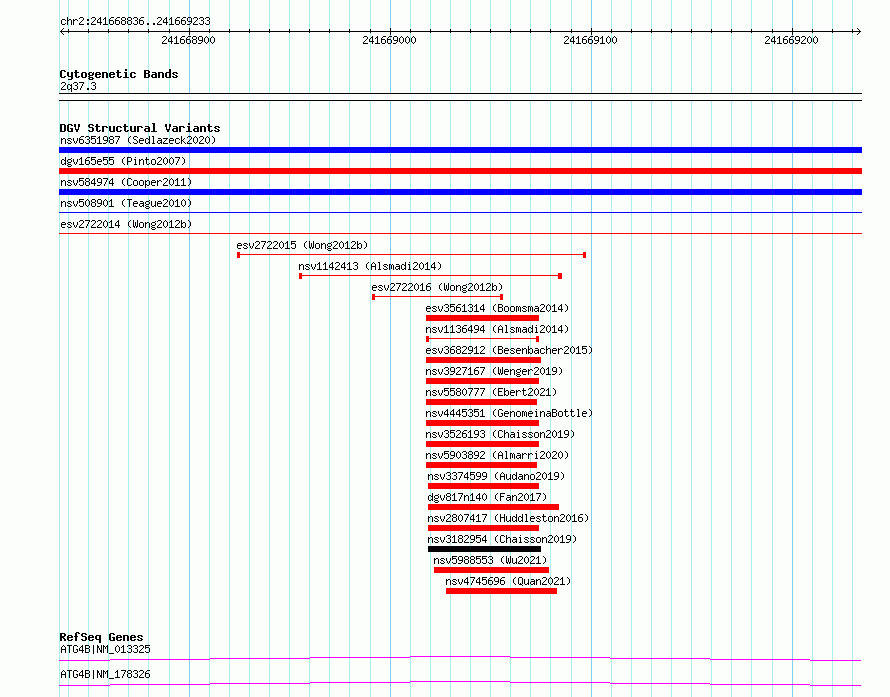The image size is (890, 697).
Task: Click the red bar under dgv817n140
Action: click(493, 507)
